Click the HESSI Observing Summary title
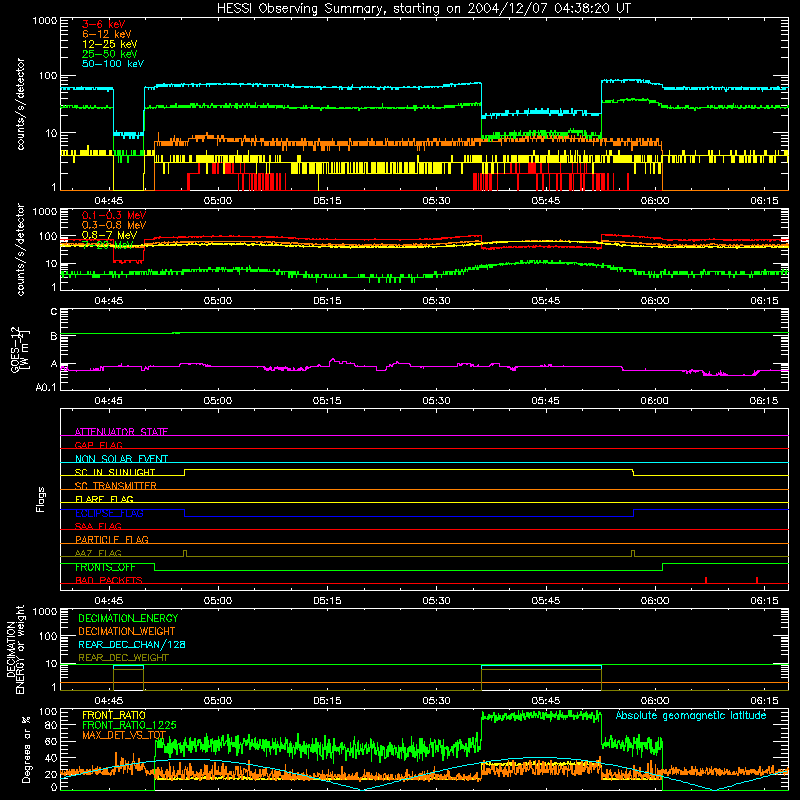Viewport: 800px width, 800px height. (x=424, y=9)
